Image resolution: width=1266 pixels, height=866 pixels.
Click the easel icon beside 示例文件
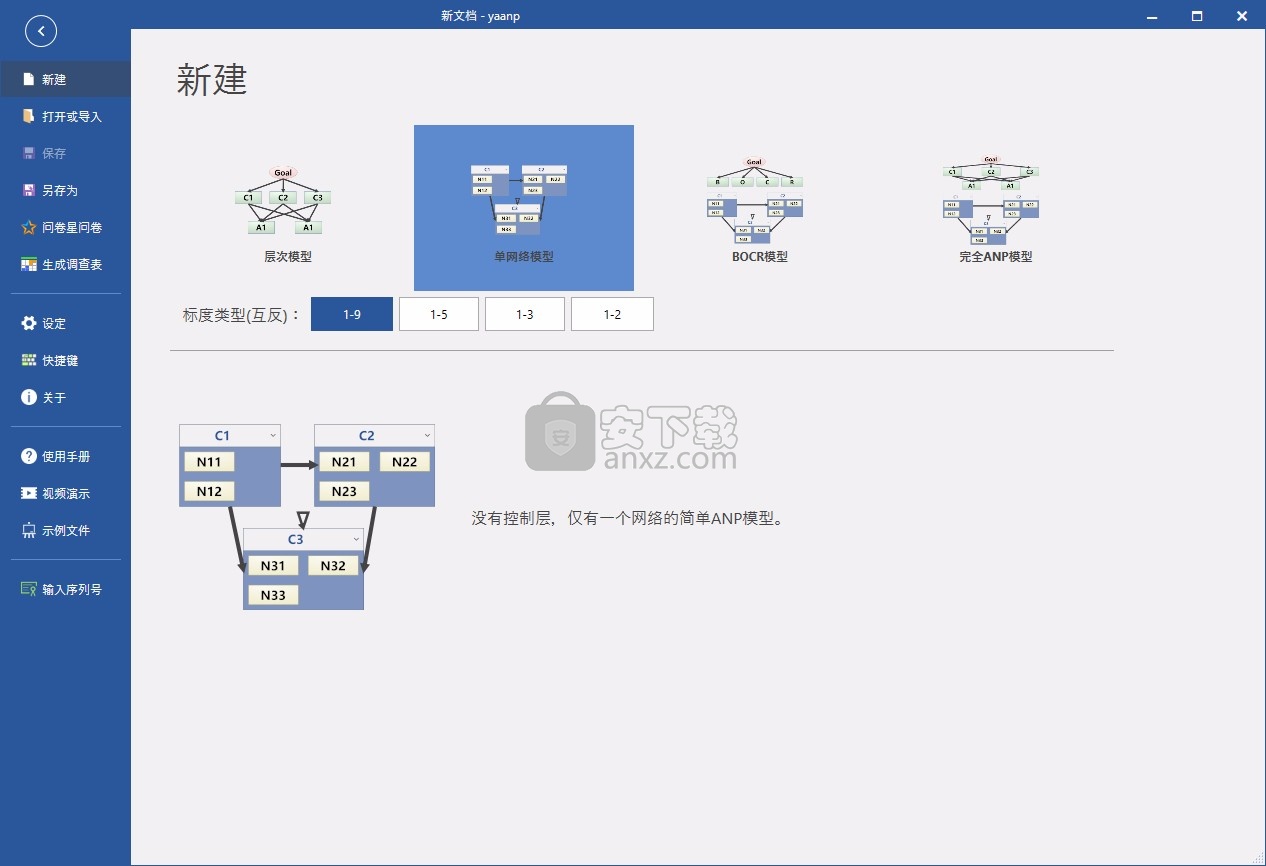click(x=29, y=530)
